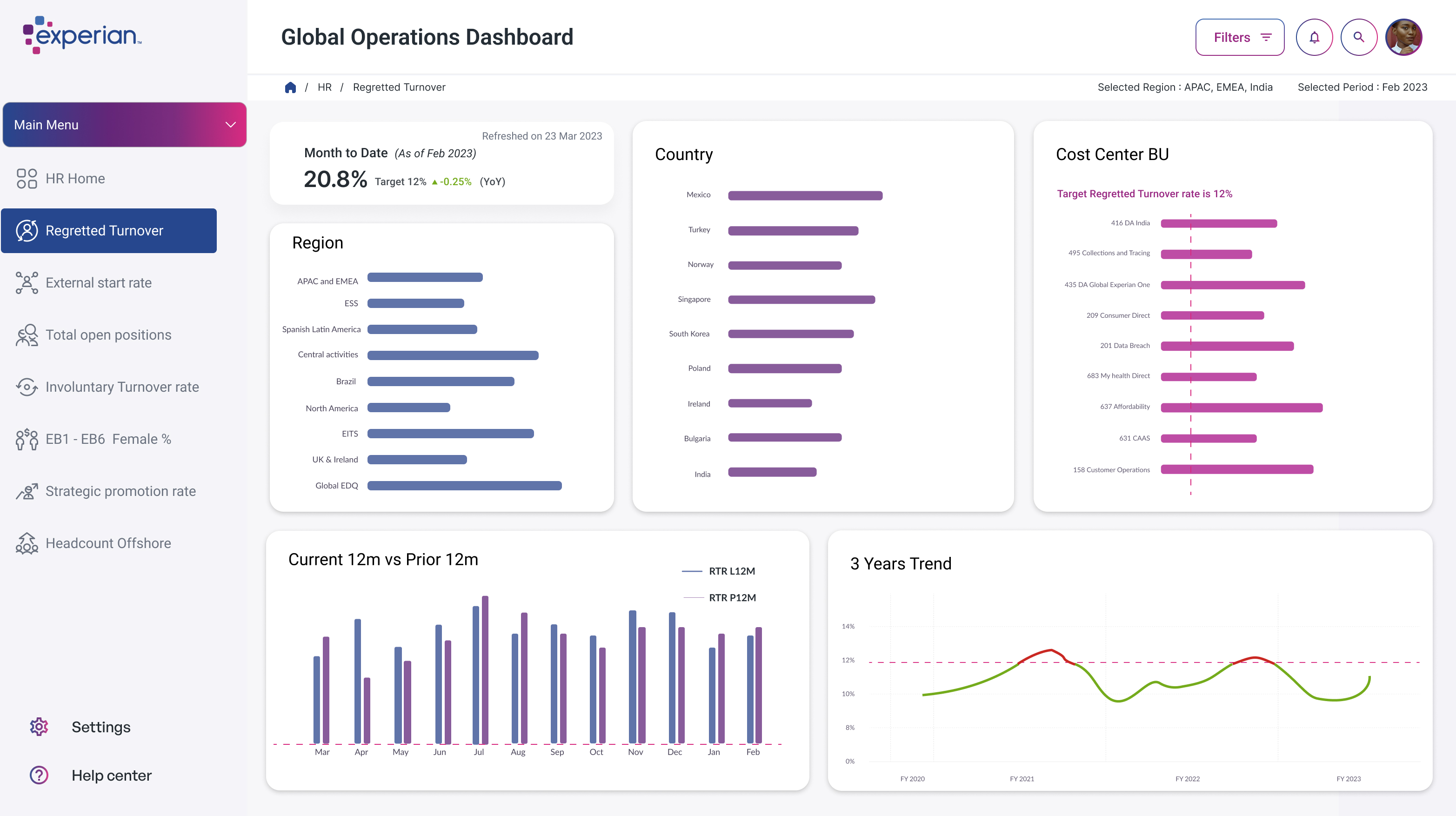
Task: Collapse the Main Menu chevron
Action: pos(231,125)
